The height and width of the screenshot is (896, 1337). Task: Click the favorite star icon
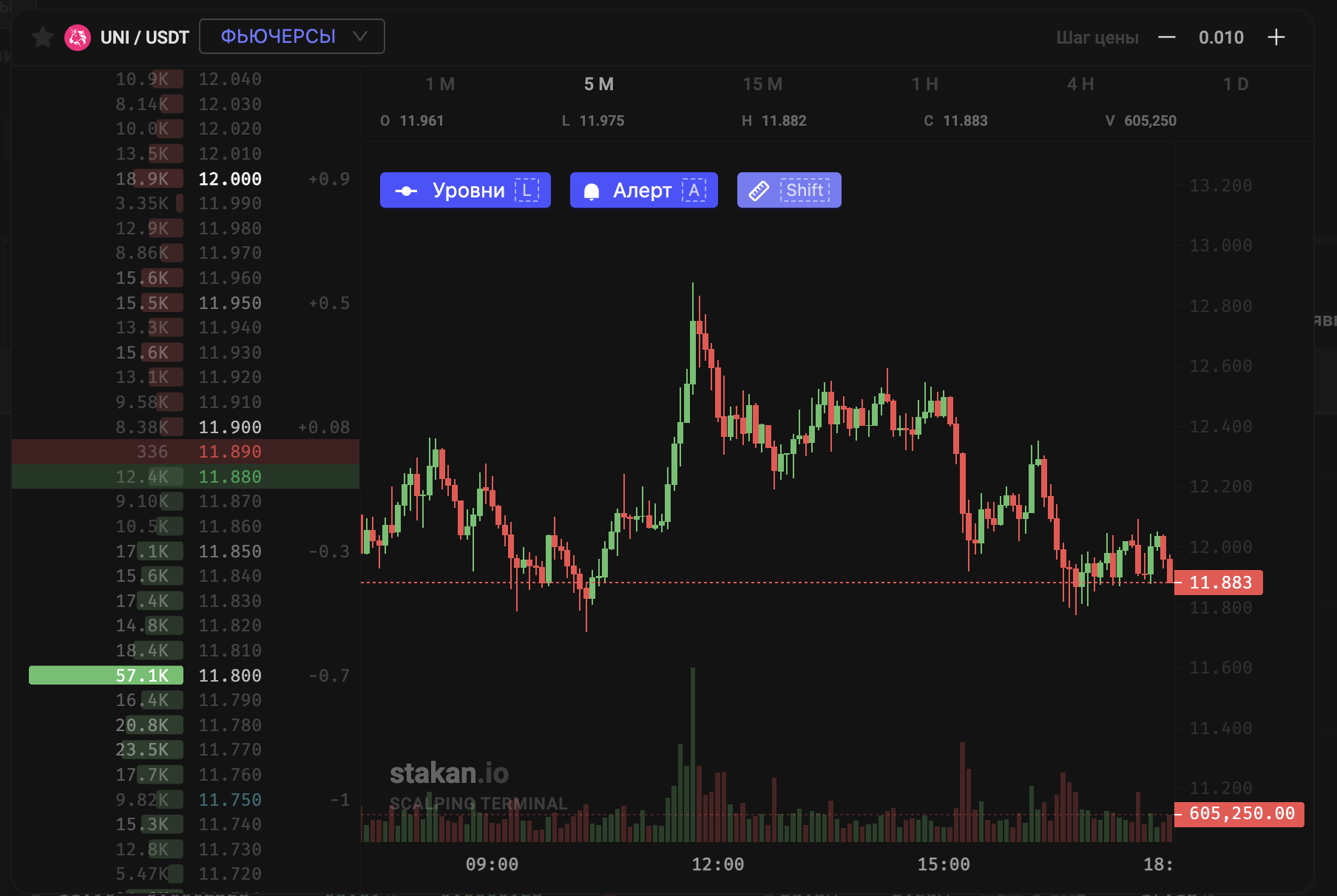point(43,37)
